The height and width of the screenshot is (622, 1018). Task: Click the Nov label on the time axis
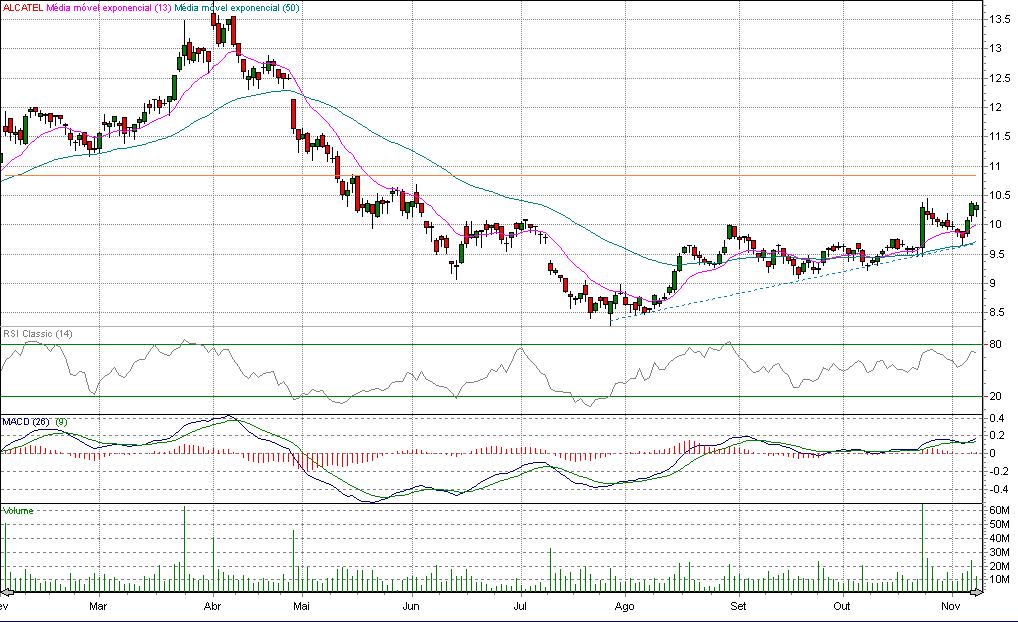click(950, 606)
